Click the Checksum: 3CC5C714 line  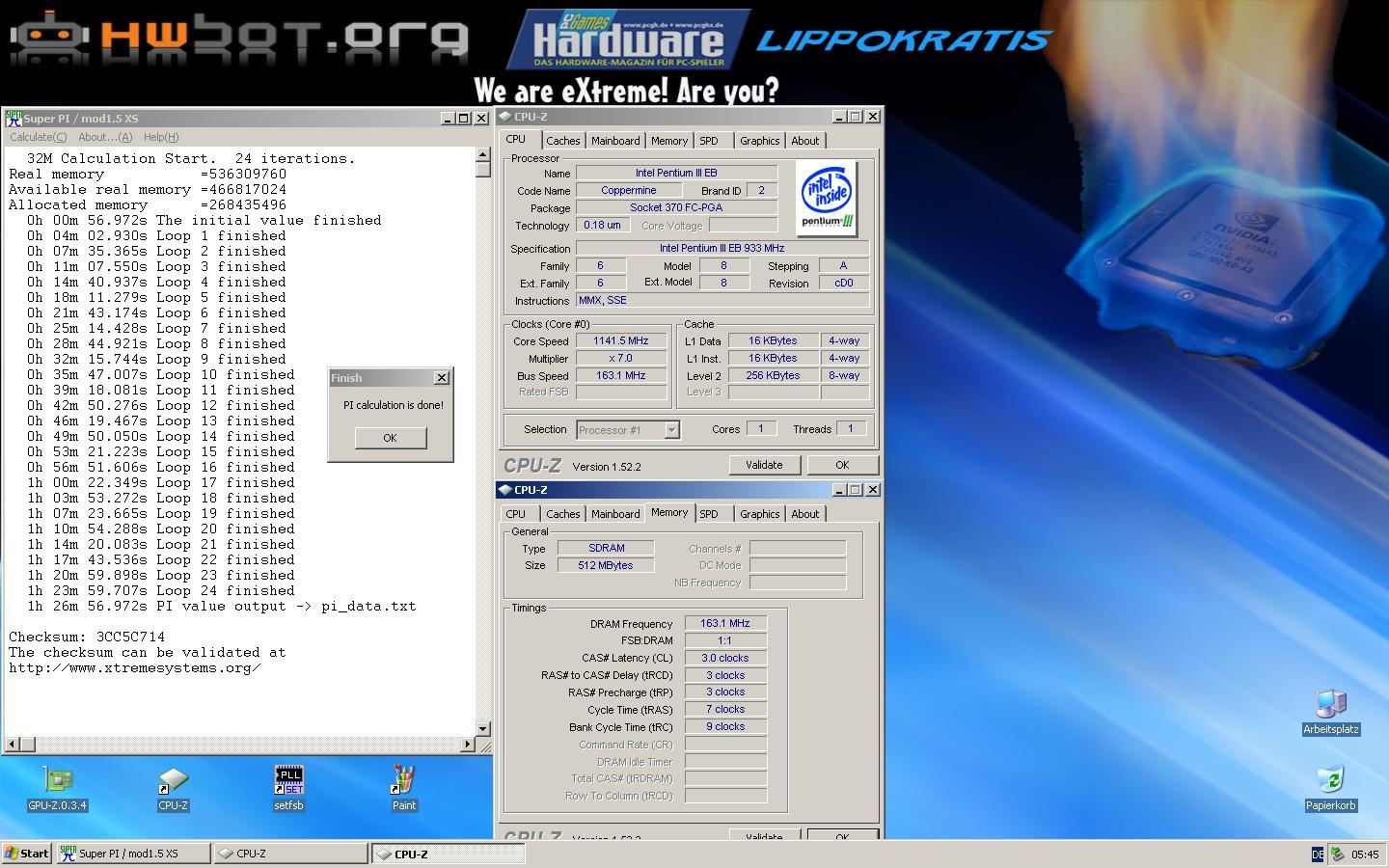coord(87,637)
